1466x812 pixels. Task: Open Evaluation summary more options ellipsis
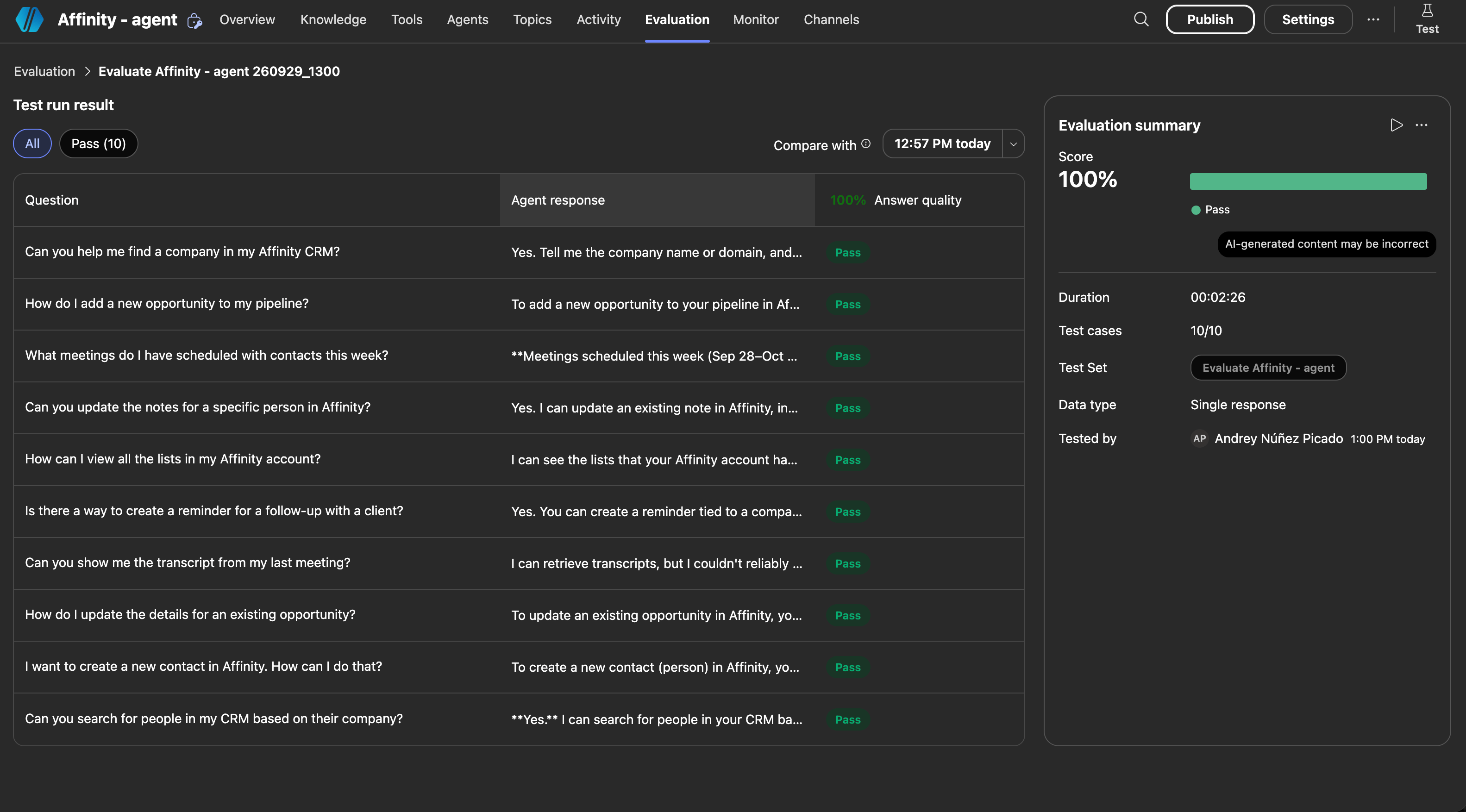tap(1422, 125)
